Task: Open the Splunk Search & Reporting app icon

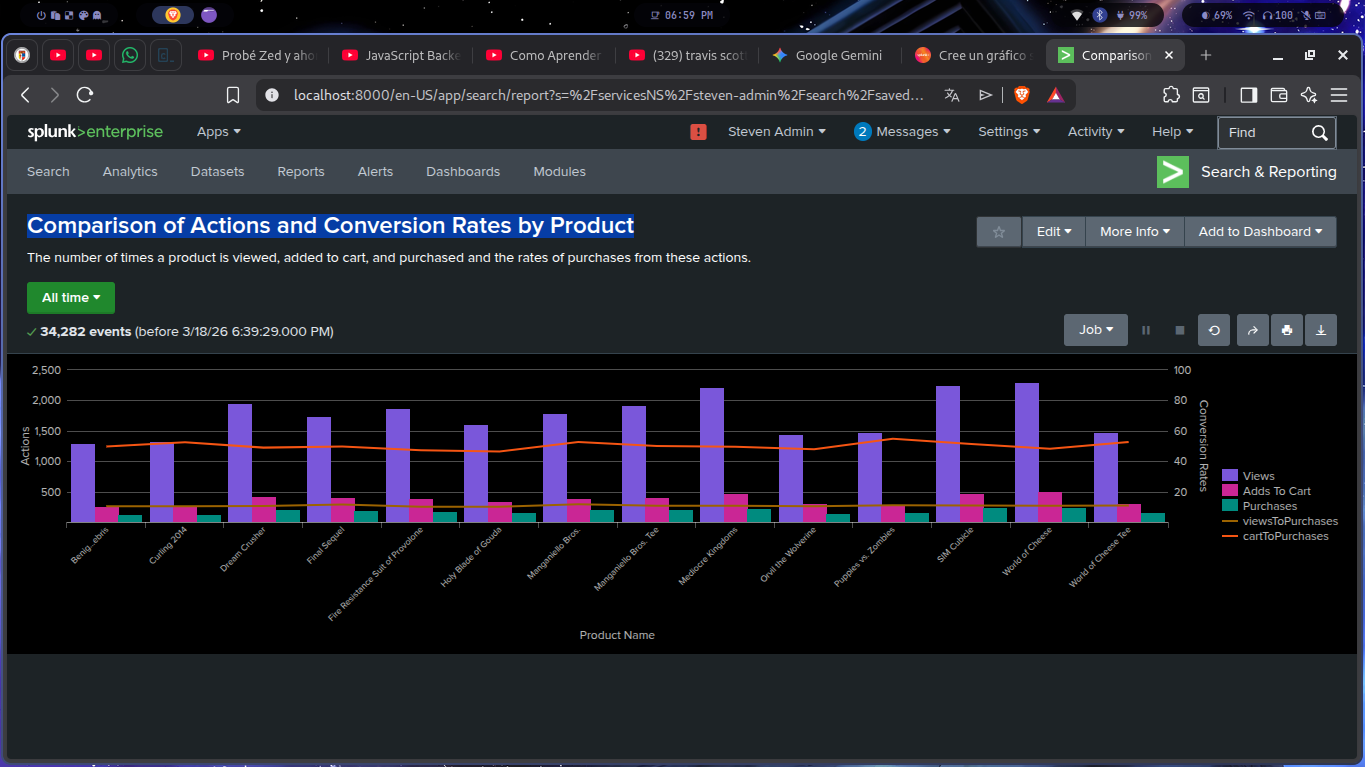Action: tap(1172, 171)
